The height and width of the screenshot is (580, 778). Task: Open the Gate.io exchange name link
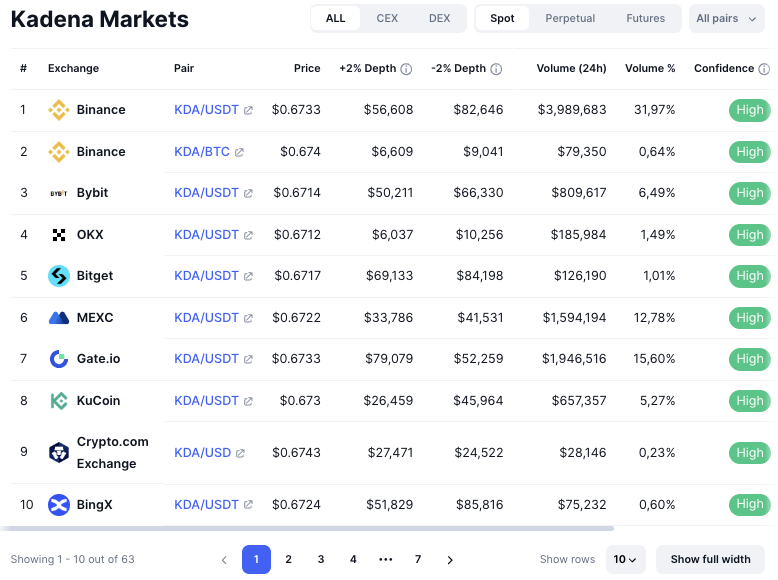click(x=98, y=358)
